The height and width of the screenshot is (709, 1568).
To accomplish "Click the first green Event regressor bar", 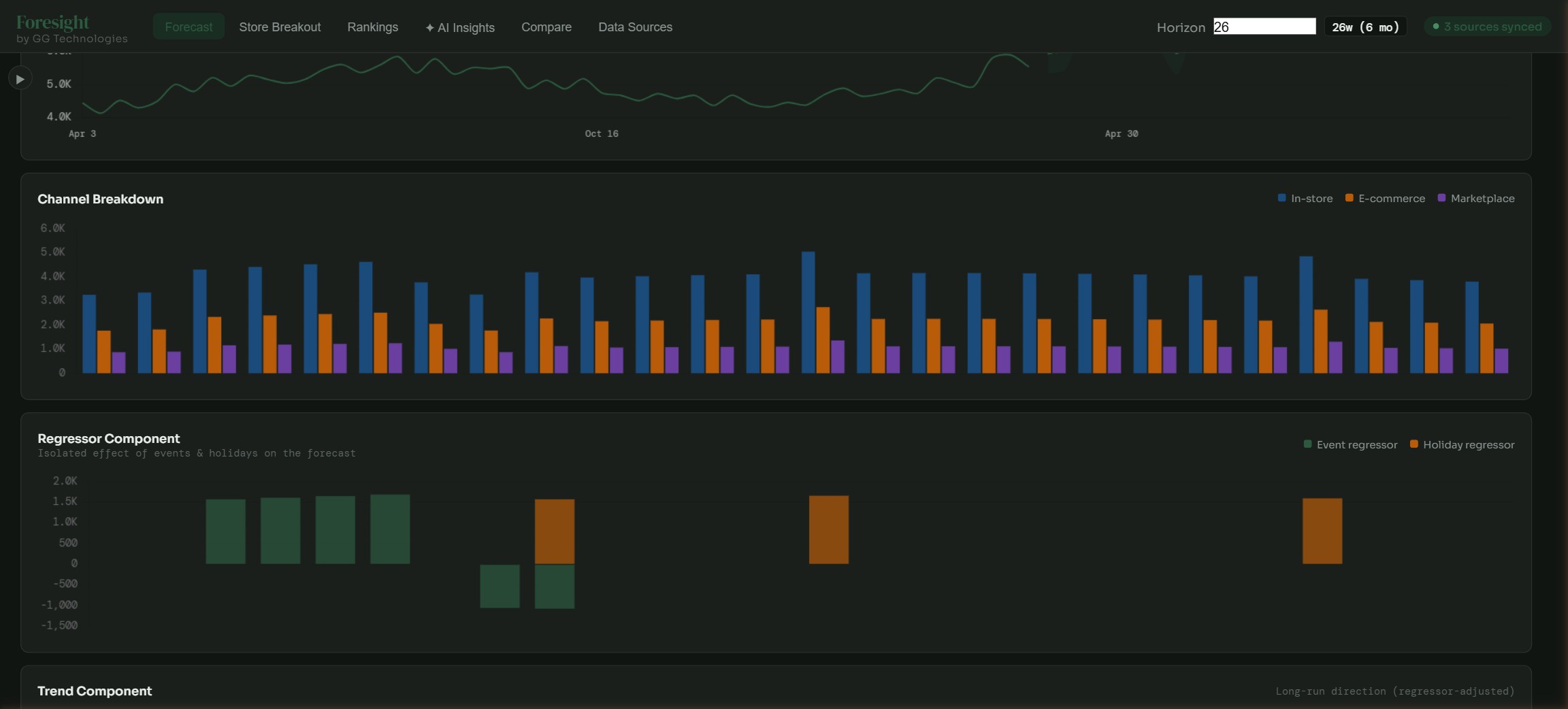I will pyautogui.click(x=225, y=531).
